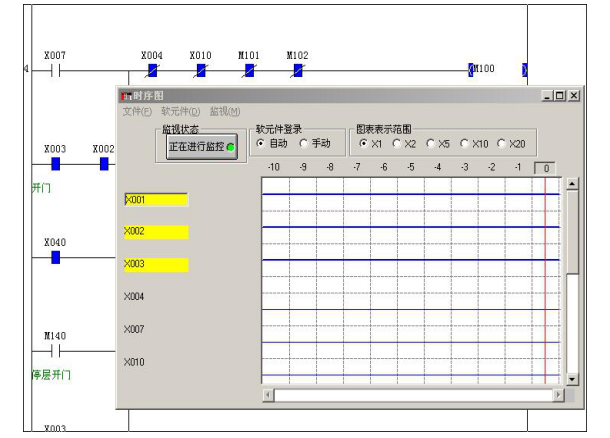Image resolution: width=610 pixels, height=438 pixels.
Task: Click the 时序图 window title icon
Action: point(126,96)
